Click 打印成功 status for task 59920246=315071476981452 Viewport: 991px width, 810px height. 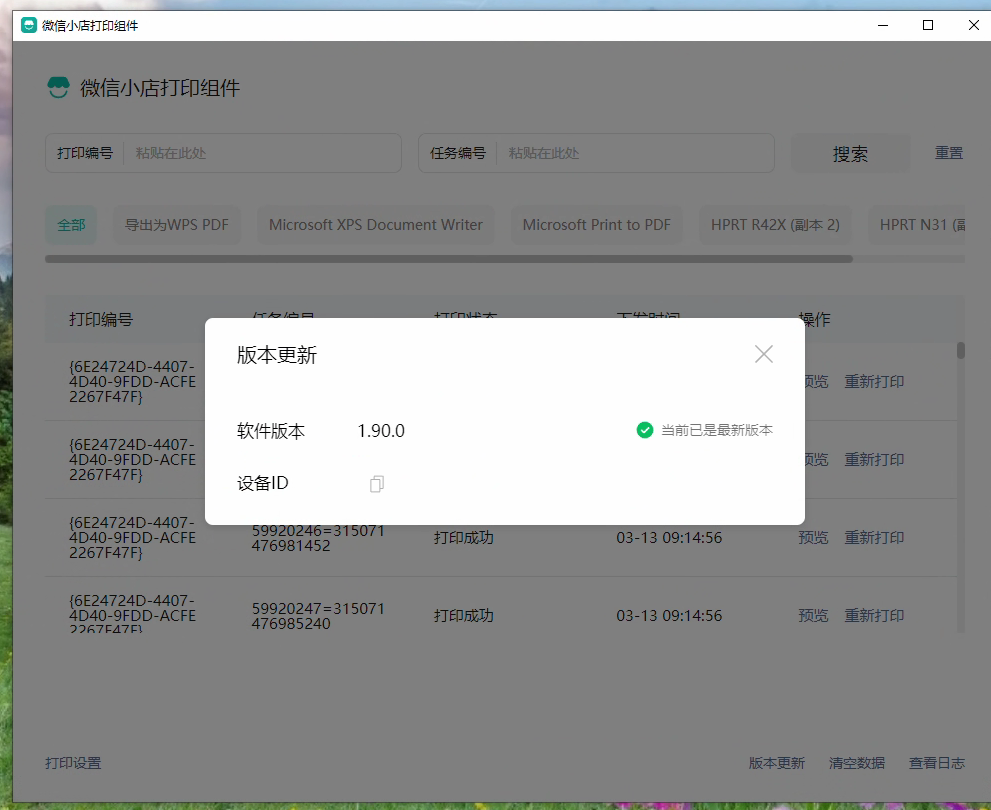click(x=463, y=538)
